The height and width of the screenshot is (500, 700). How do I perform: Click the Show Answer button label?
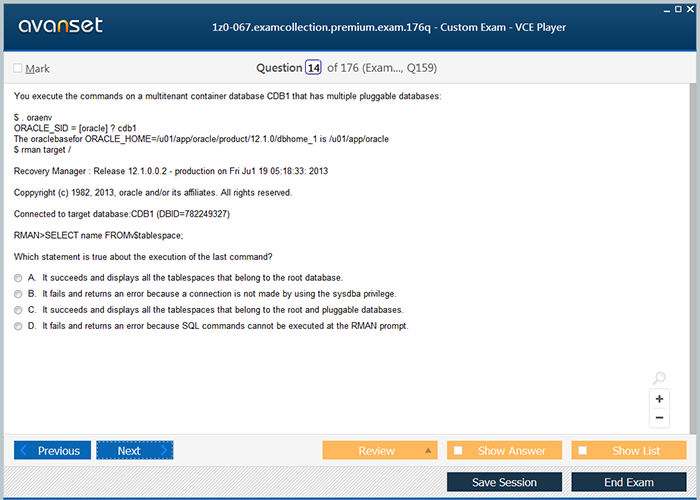pyautogui.click(x=512, y=451)
